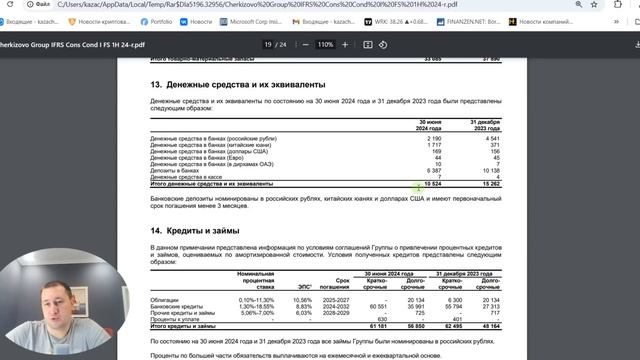Click the file info icon before Файл
Viewport: 640px width, 360px height.
pyautogui.click(x=30, y=4)
